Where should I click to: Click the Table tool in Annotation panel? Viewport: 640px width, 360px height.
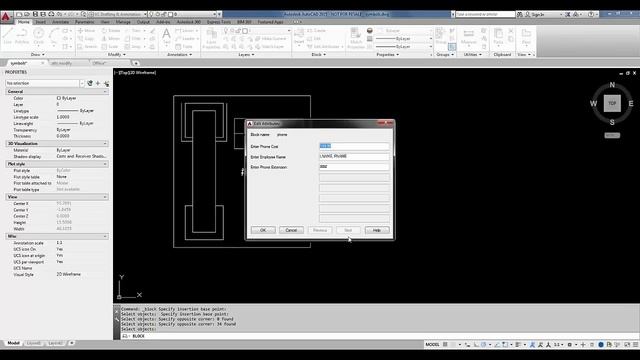184,47
